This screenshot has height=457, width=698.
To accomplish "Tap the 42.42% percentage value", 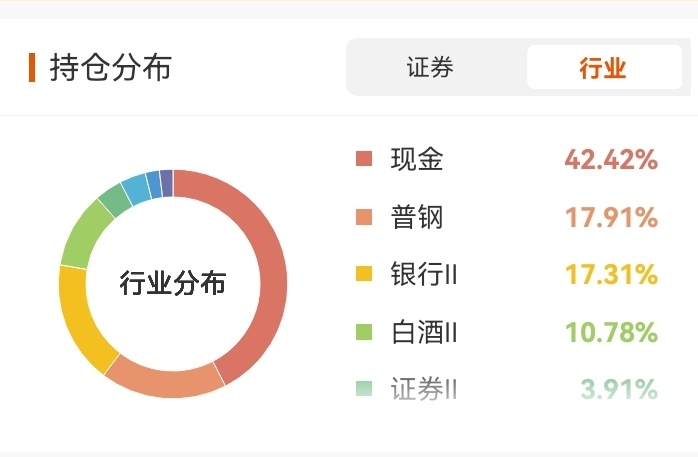I will click(x=610, y=159).
